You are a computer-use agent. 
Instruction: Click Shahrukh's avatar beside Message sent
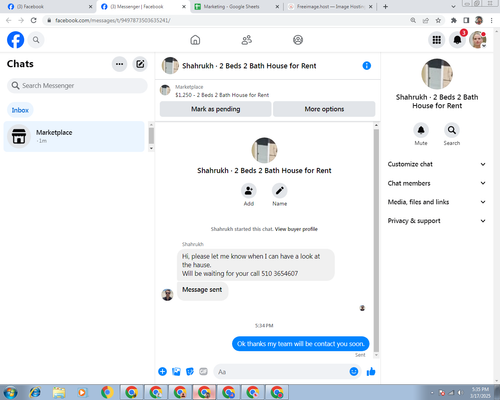[x=167, y=295]
